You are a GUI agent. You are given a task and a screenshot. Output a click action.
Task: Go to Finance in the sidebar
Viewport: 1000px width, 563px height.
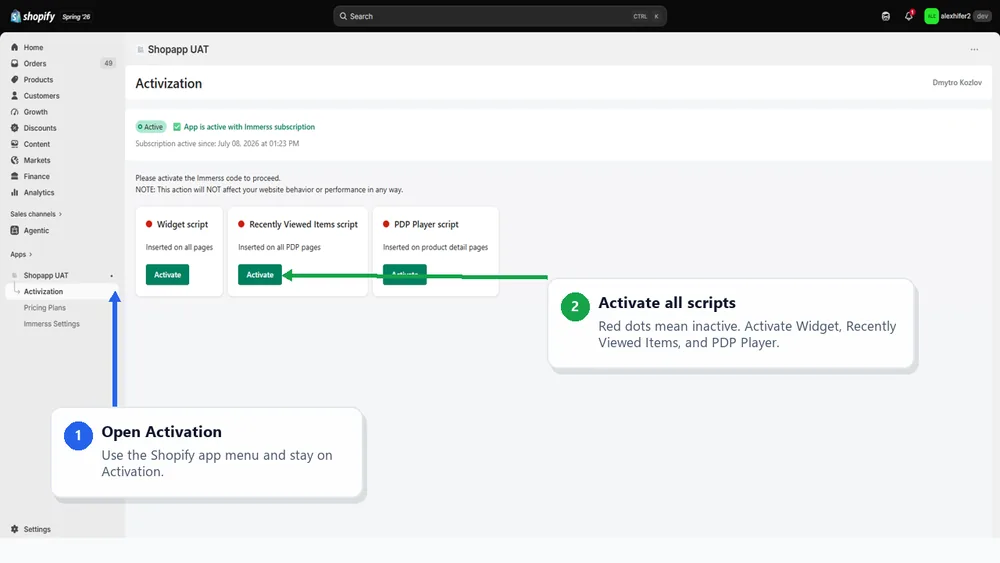(x=36, y=177)
